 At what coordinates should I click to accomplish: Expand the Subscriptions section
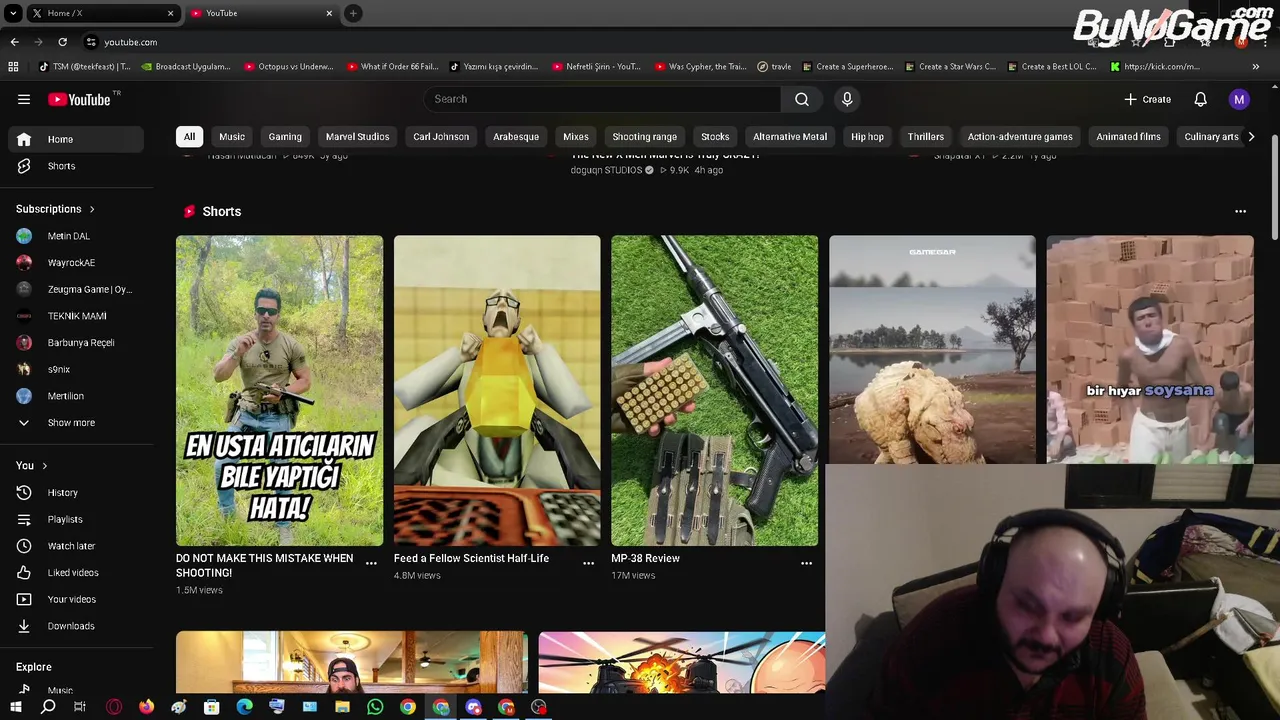56,209
